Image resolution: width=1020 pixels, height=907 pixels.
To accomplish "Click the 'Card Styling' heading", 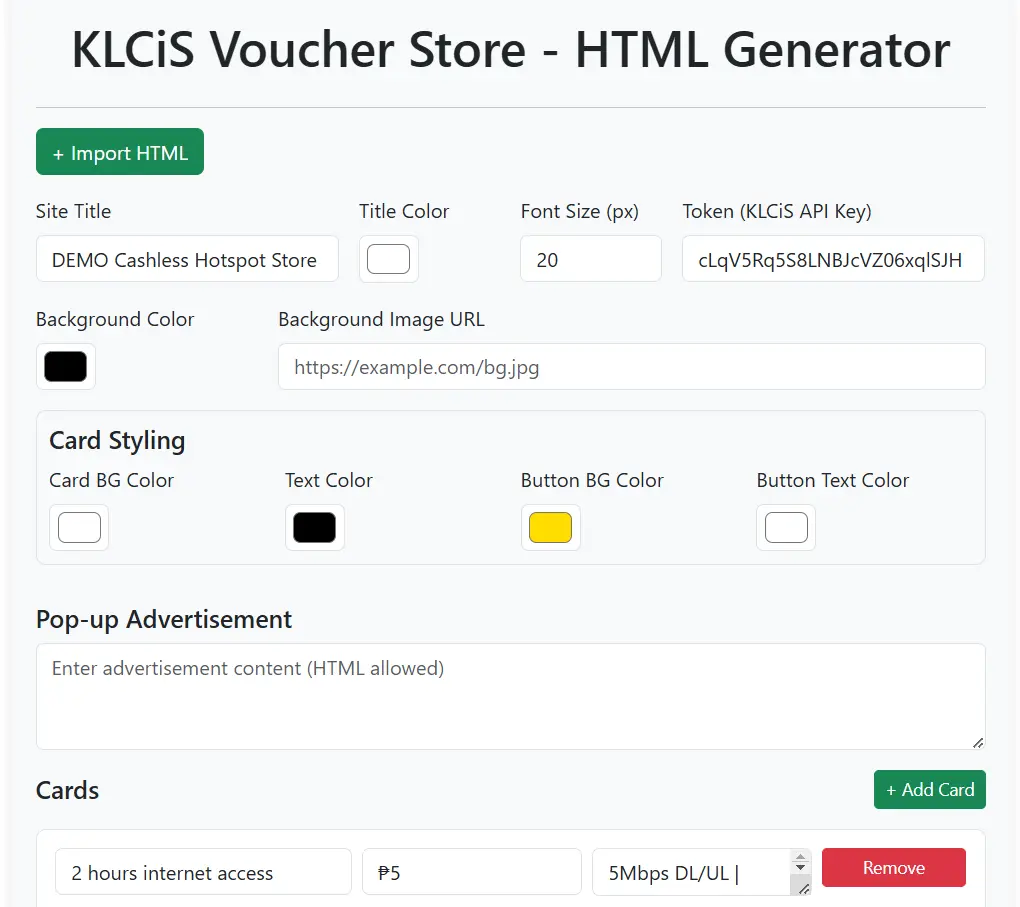I will click(x=117, y=440).
